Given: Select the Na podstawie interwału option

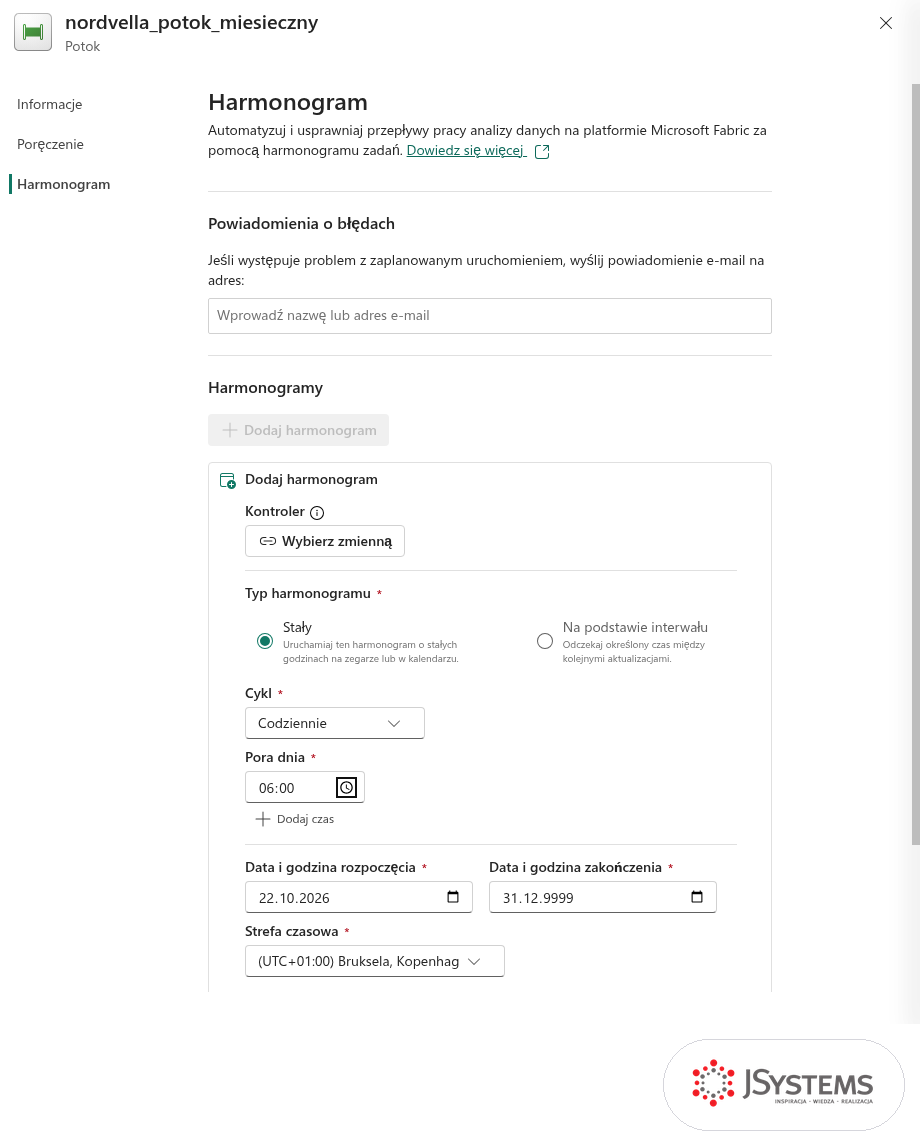Looking at the screenshot, I should (545, 641).
